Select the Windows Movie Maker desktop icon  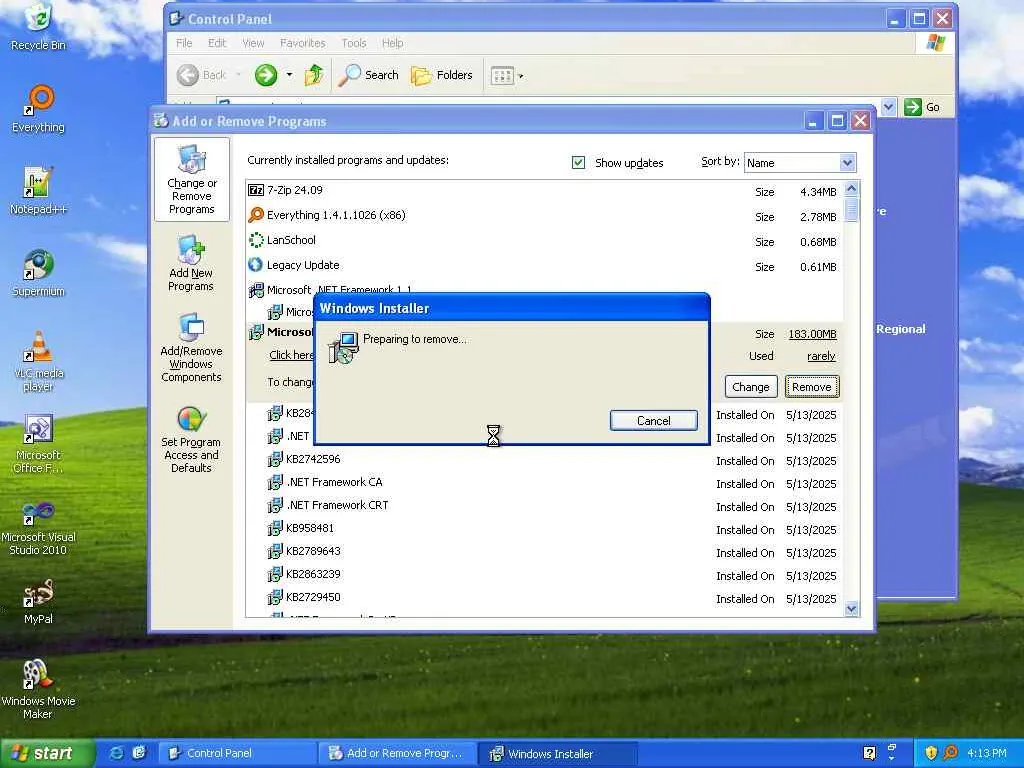coord(39,690)
